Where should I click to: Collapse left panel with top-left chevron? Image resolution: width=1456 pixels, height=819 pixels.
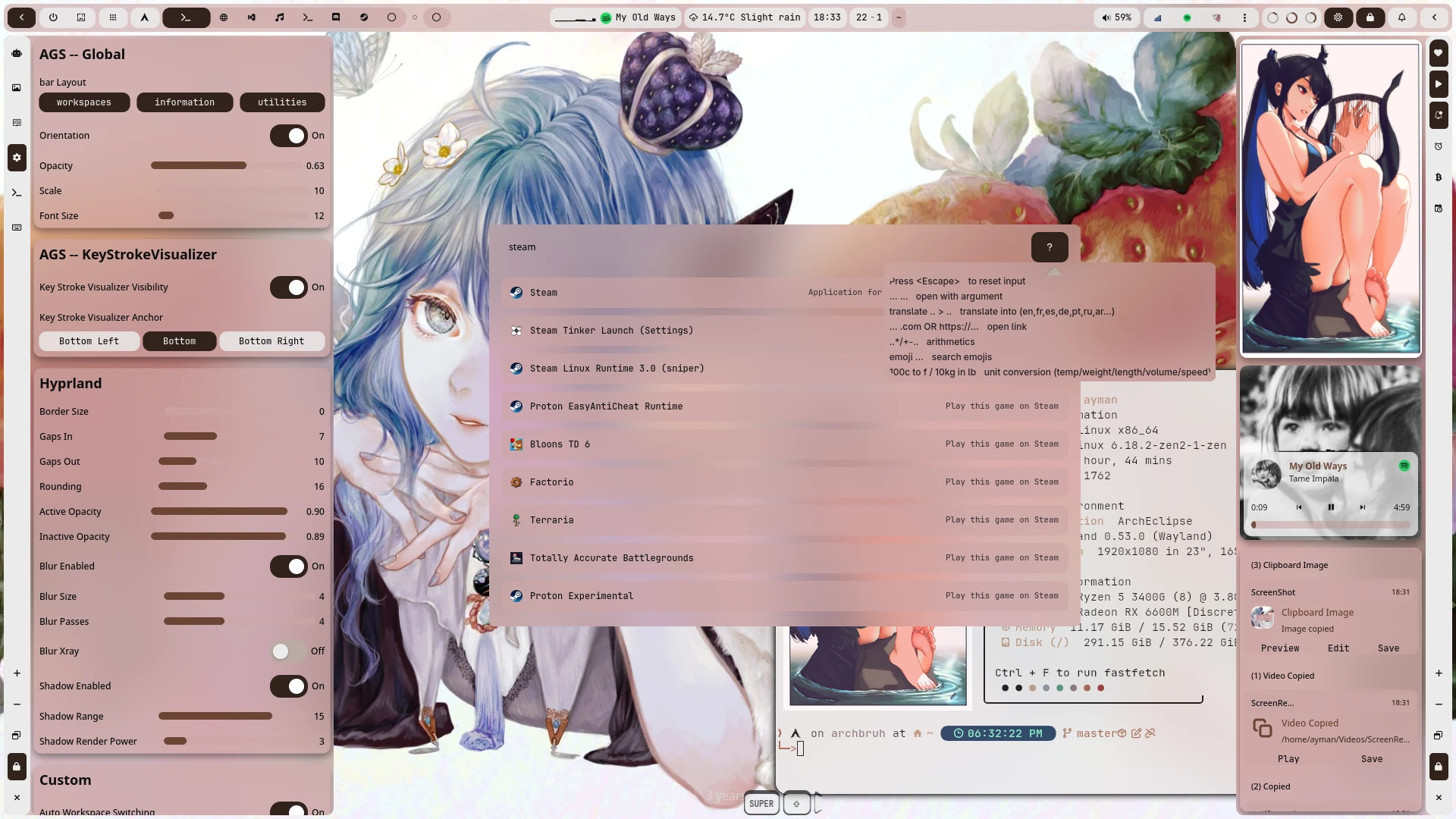pos(21,17)
